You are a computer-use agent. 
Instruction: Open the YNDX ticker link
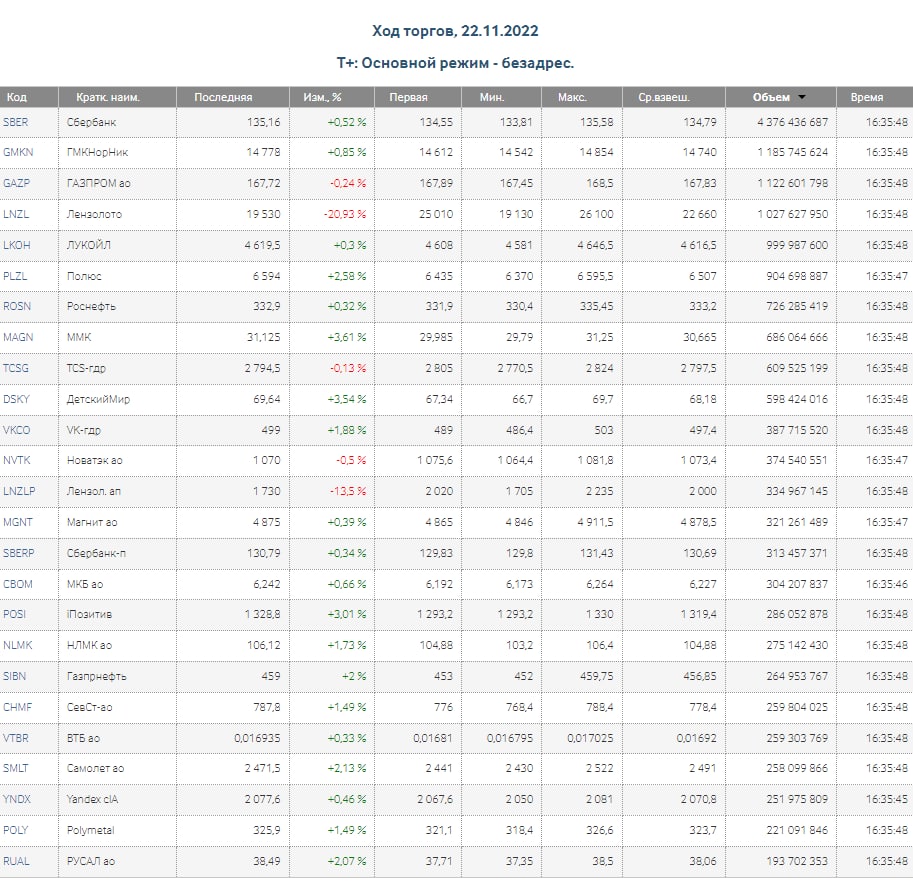[x=17, y=799]
